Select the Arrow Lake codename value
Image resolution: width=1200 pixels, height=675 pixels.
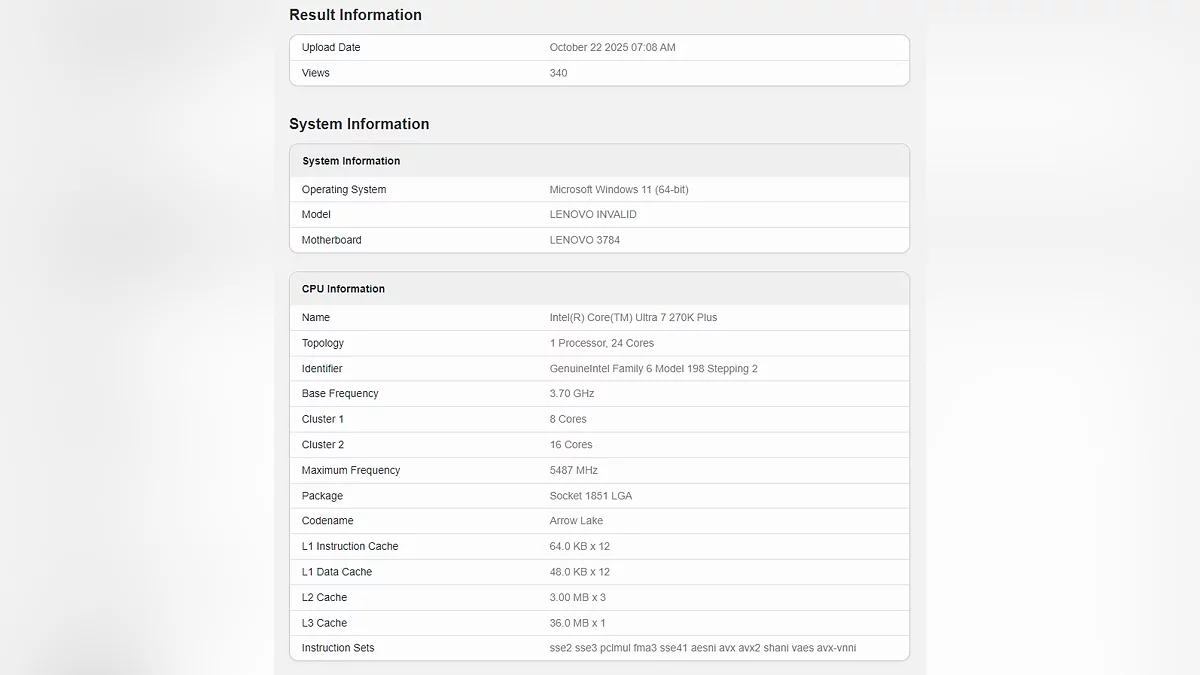[577, 521]
